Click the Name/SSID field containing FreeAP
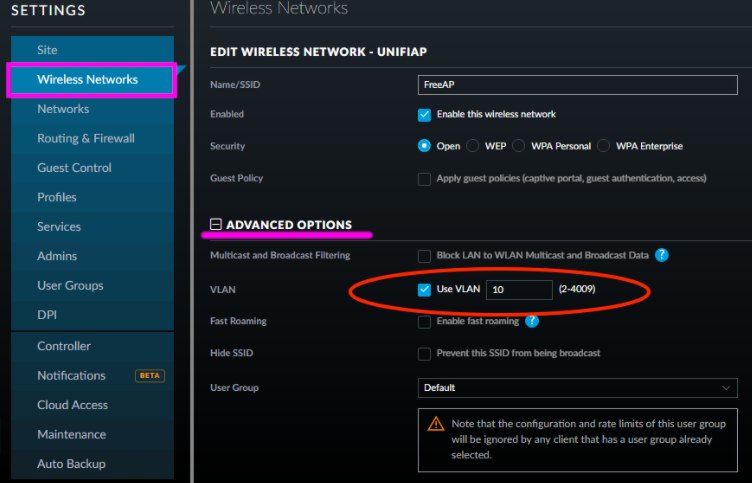The height and width of the screenshot is (483, 752). 577,85
